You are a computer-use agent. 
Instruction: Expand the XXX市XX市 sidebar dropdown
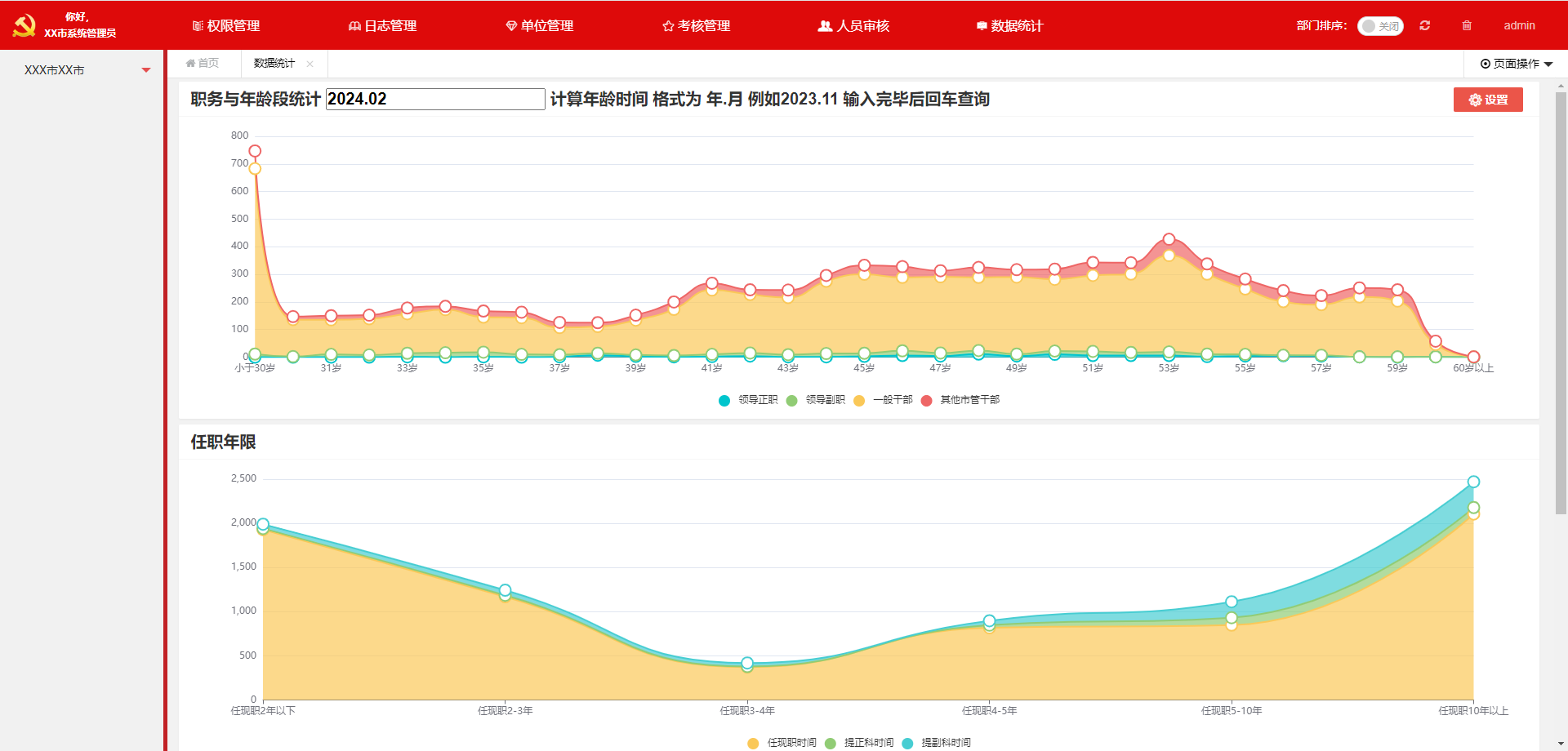tap(146, 70)
